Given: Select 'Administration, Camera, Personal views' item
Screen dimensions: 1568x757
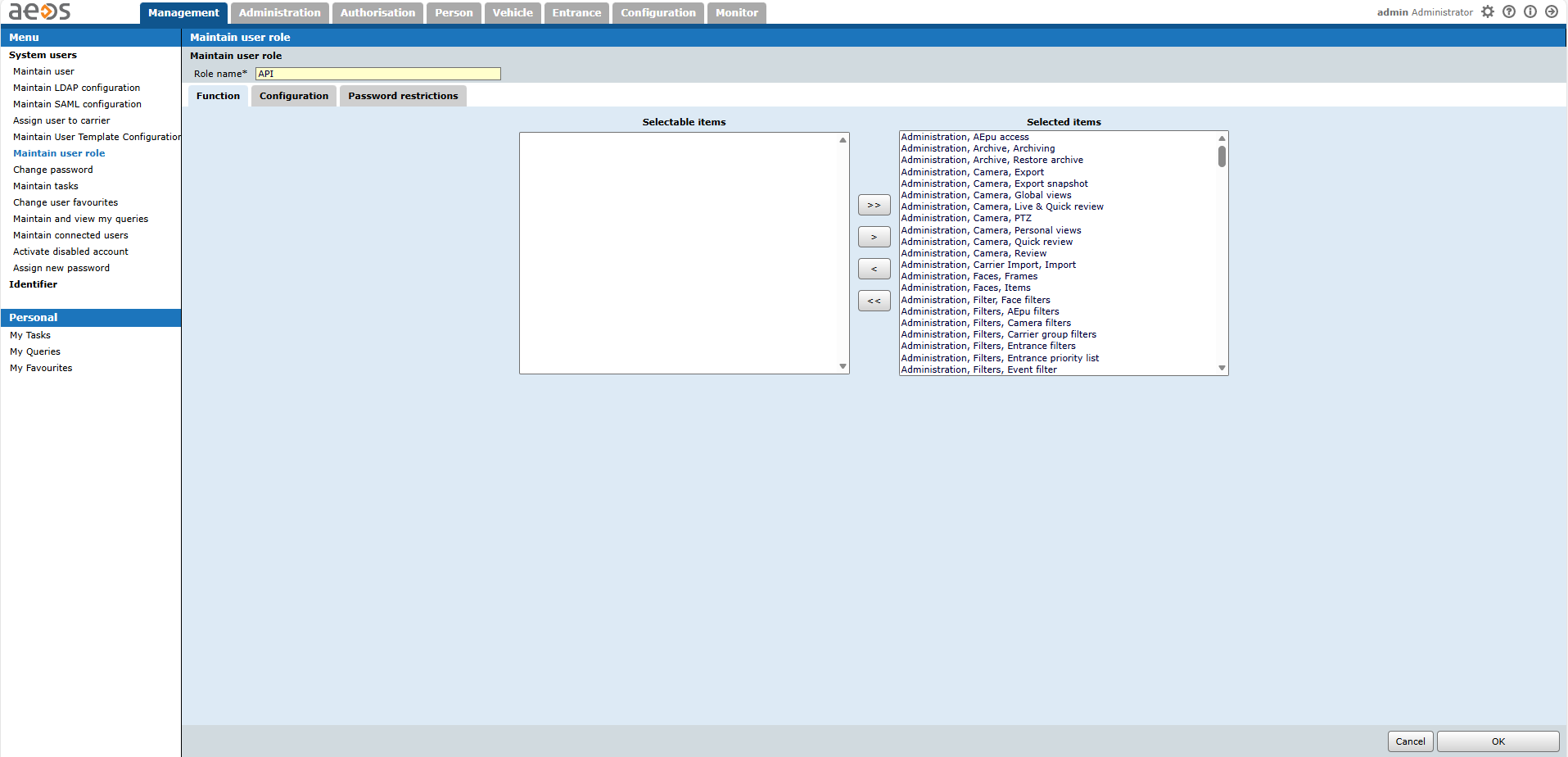Looking at the screenshot, I should coord(992,230).
